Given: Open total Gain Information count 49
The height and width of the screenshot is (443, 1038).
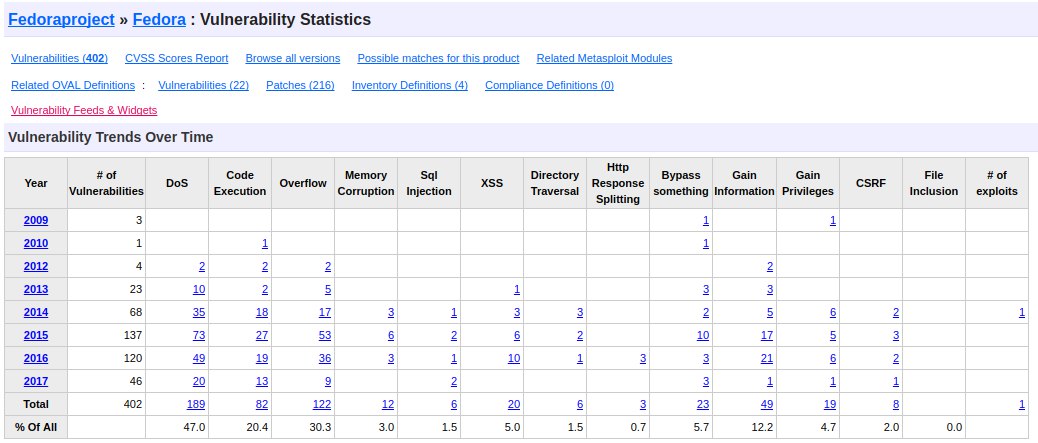Looking at the screenshot, I should tap(767, 404).
